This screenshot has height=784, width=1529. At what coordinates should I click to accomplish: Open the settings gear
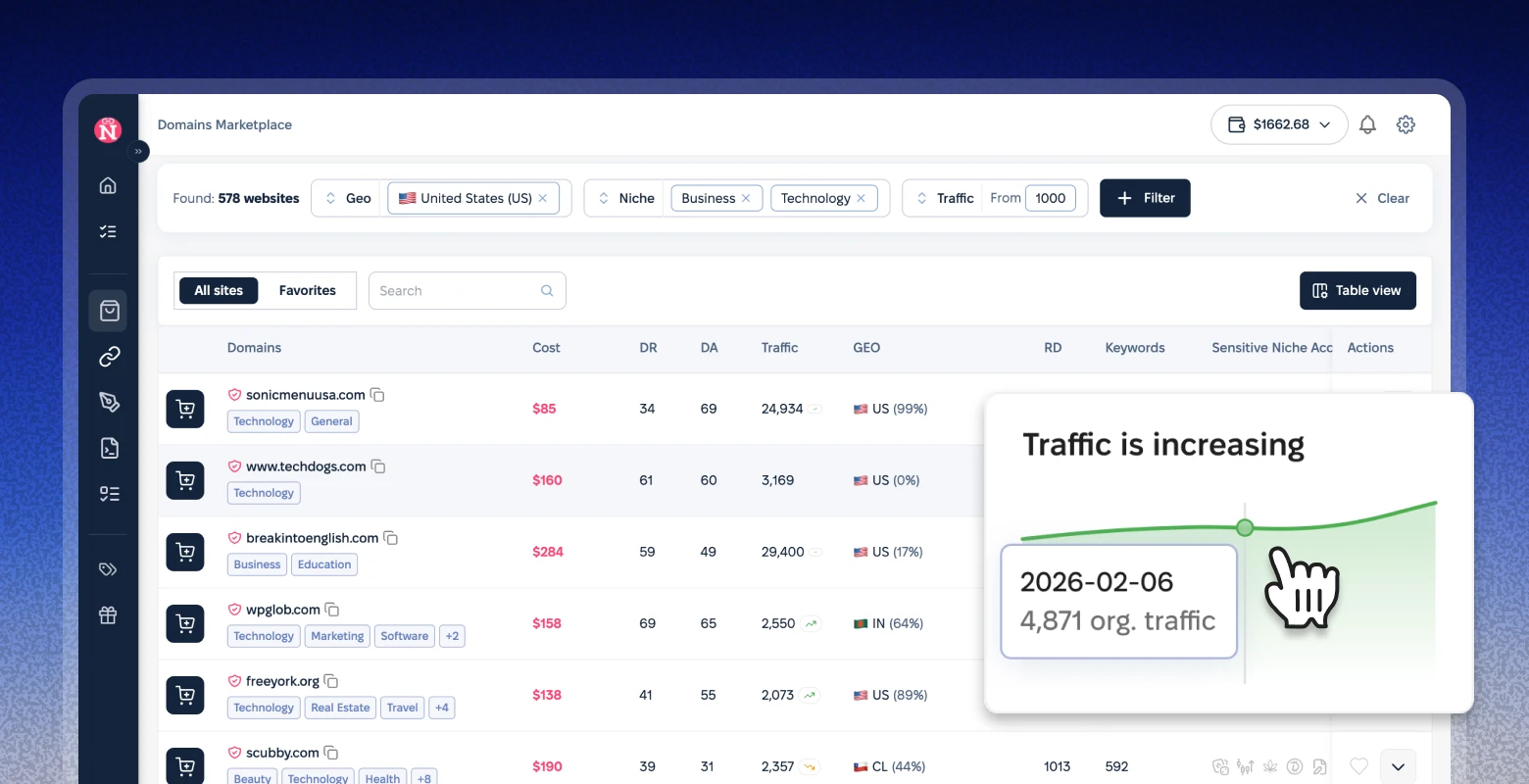click(1406, 124)
